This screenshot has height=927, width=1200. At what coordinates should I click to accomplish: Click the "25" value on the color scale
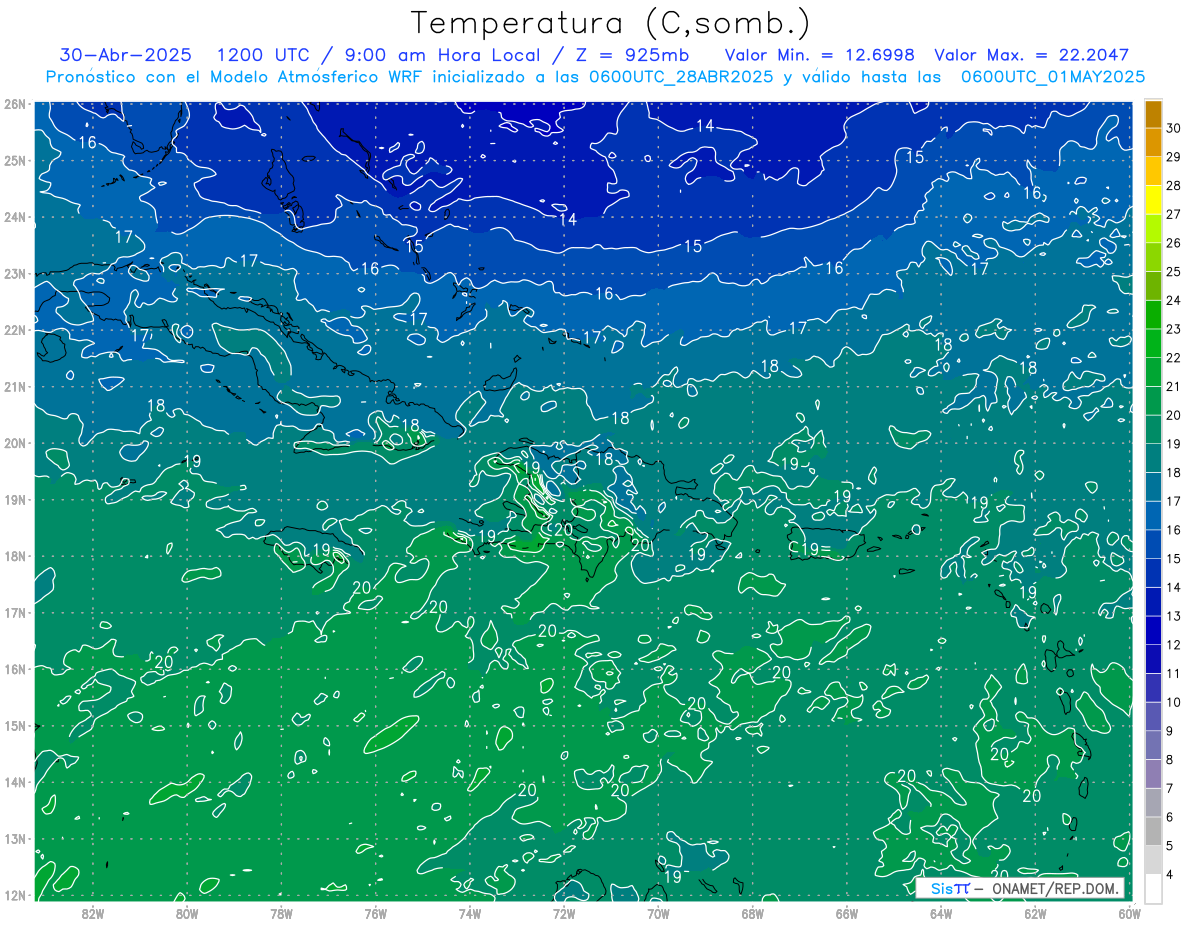1174,272
